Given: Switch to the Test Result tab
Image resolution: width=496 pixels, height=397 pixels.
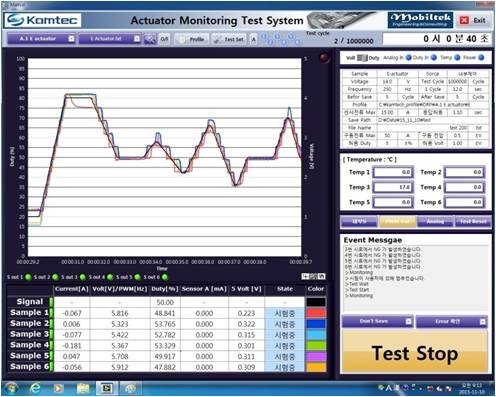Looking at the screenshot, I should 473,221.
